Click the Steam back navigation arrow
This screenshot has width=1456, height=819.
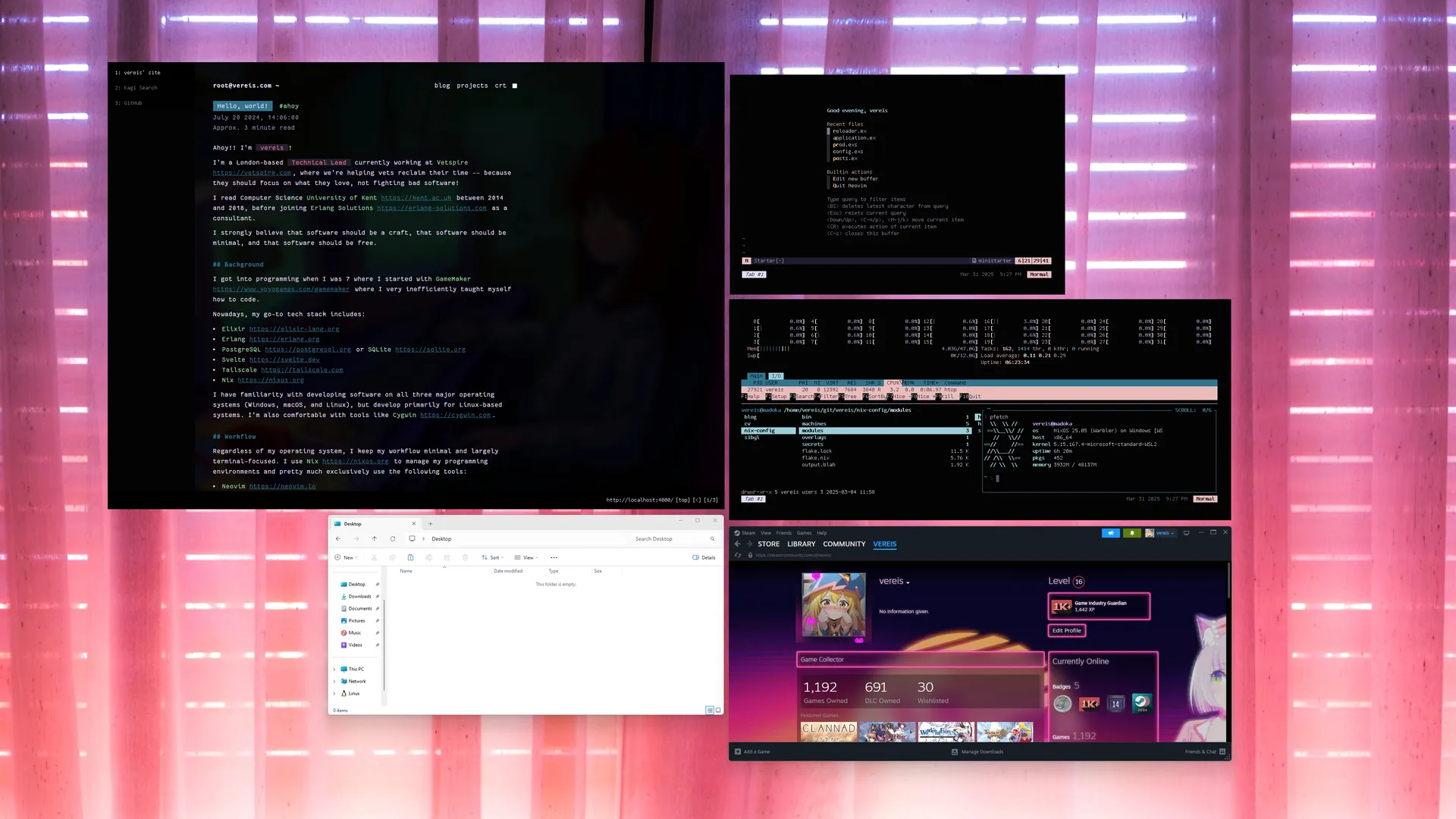click(737, 544)
